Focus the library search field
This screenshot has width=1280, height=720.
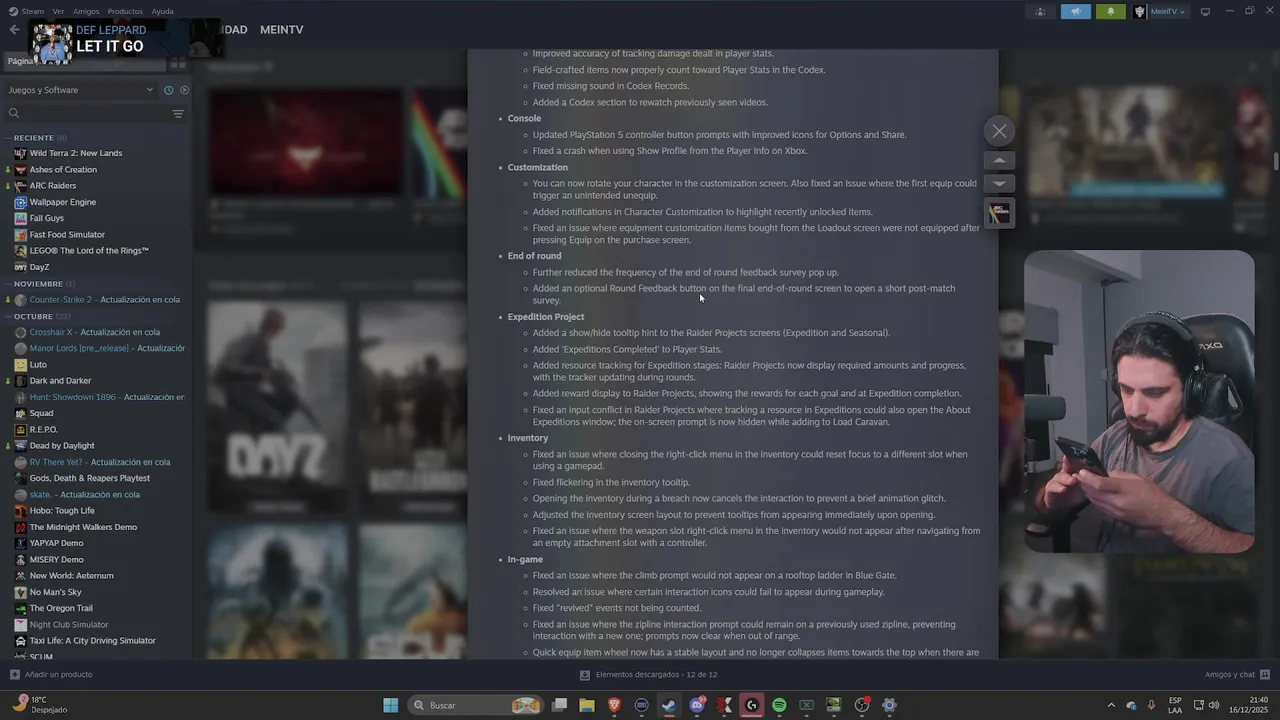[88, 114]
